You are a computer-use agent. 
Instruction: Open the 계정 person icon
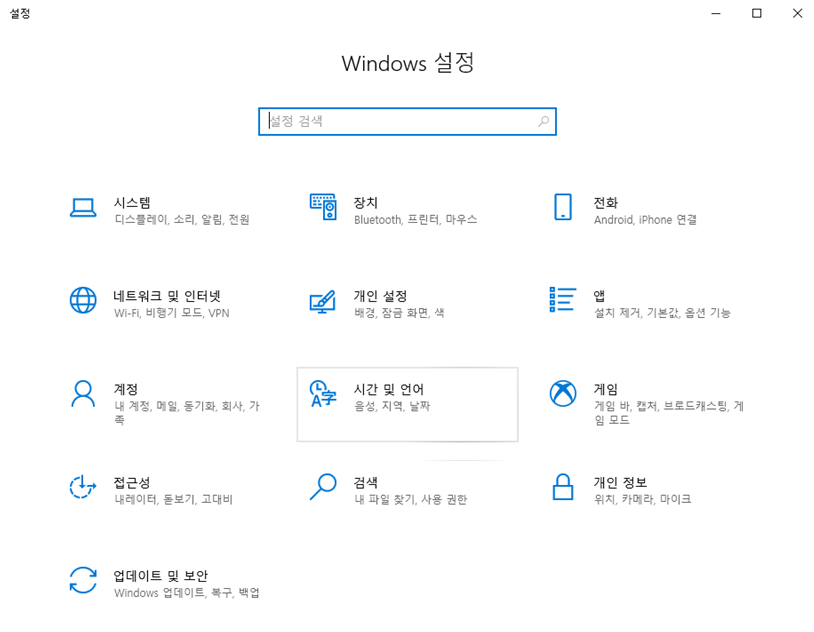tap(83, 394)
